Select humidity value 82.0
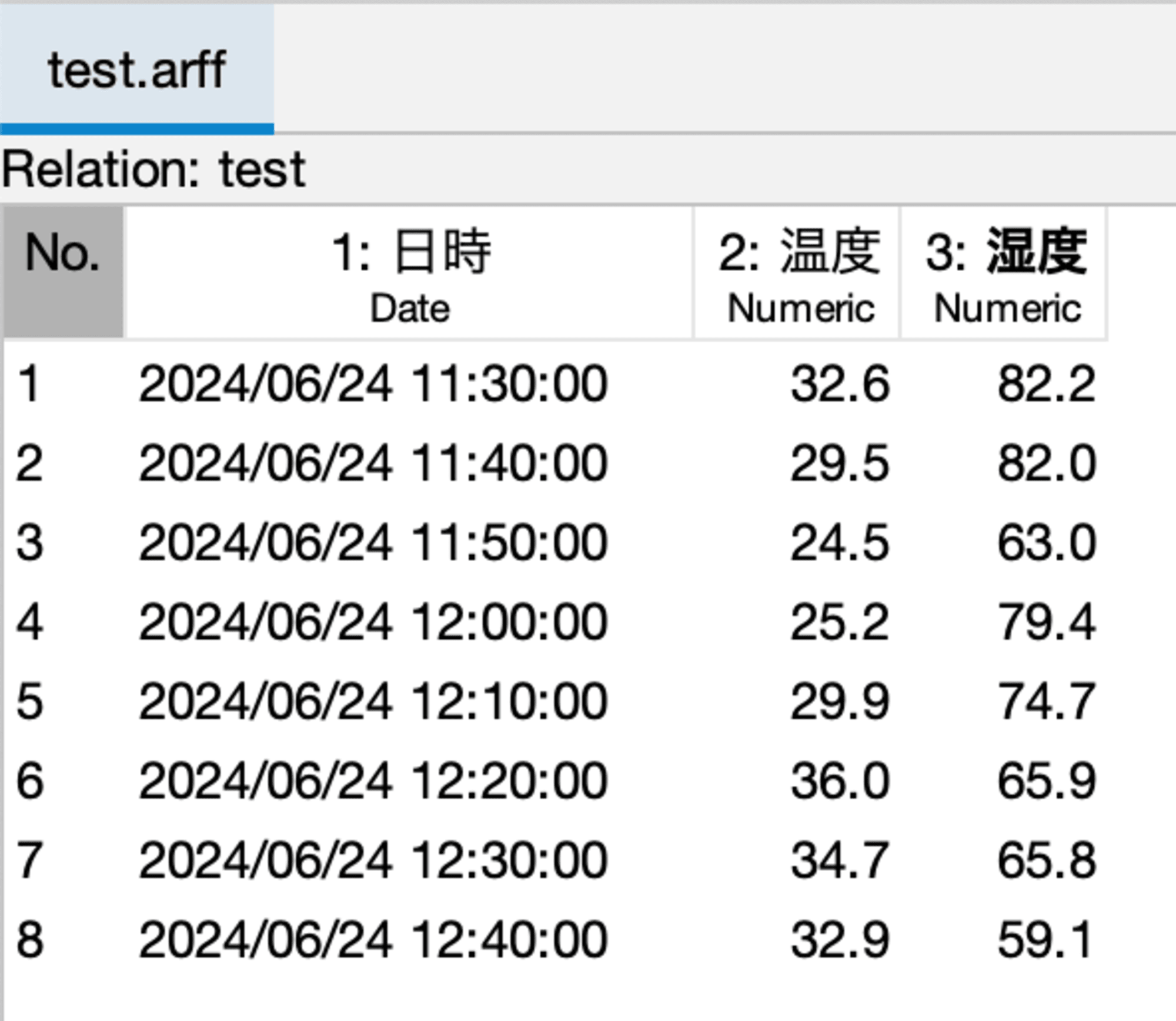 (x=1004, y=463)
